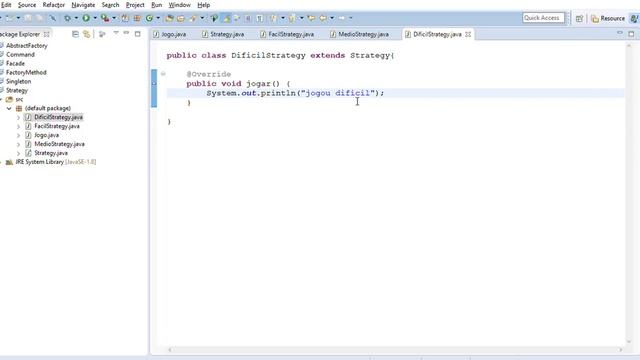Click the Open Type toolbar icon

[169, 18]
